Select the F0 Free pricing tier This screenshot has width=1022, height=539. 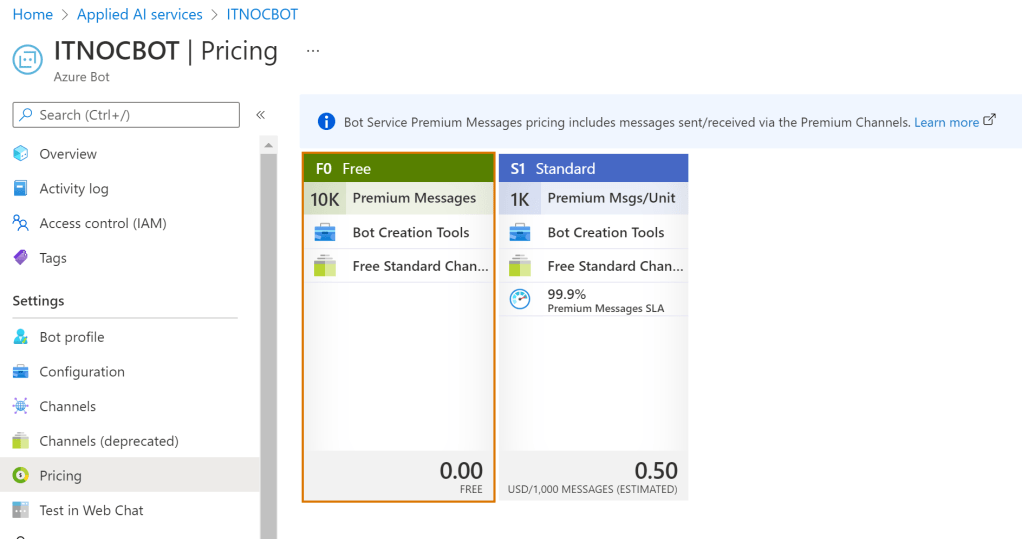click(x=398, y=327)
